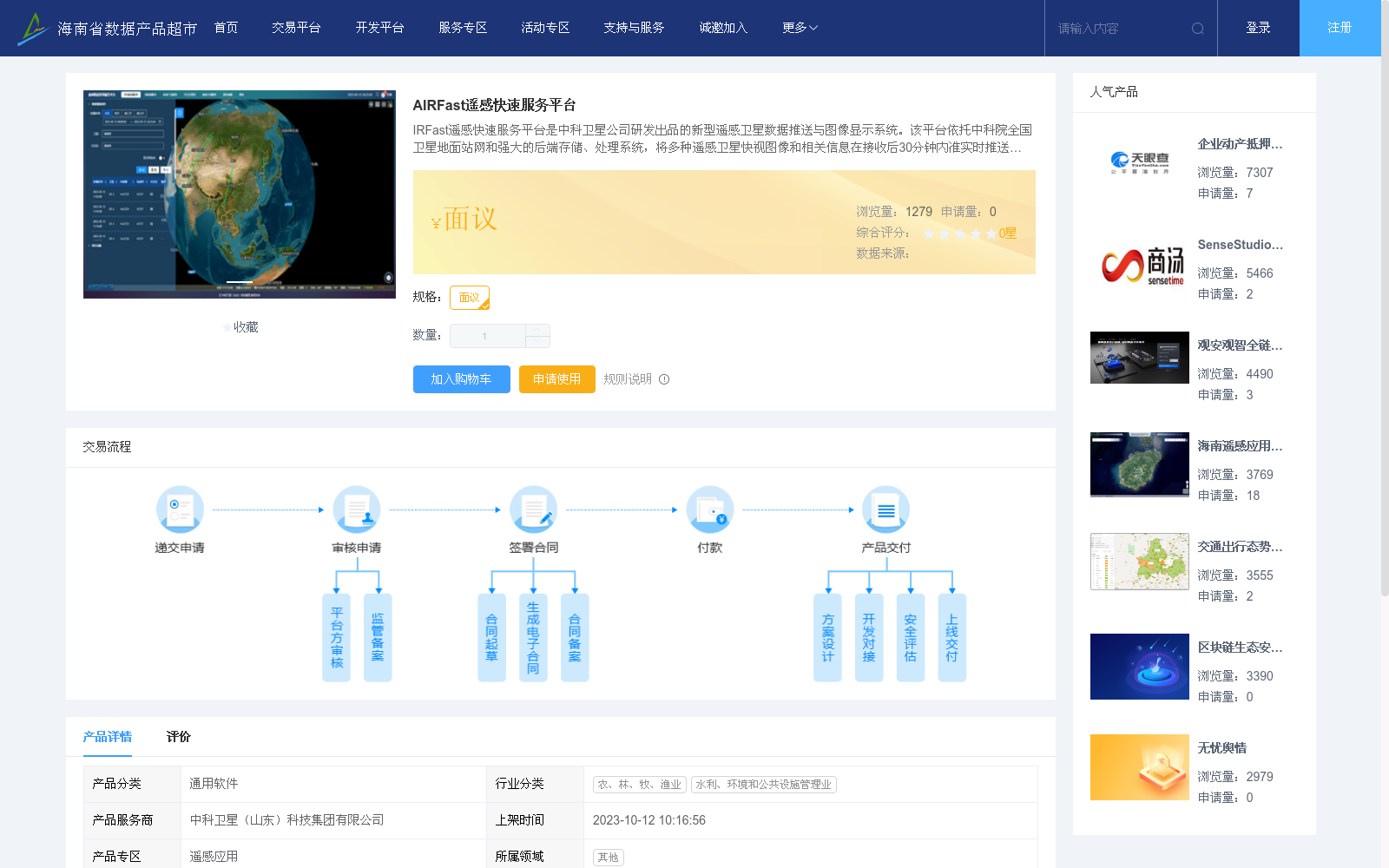The width and height of the screenshot is (1389, 868).
Task: Click the 递交申请 step icon
Action: pos(180,510)
